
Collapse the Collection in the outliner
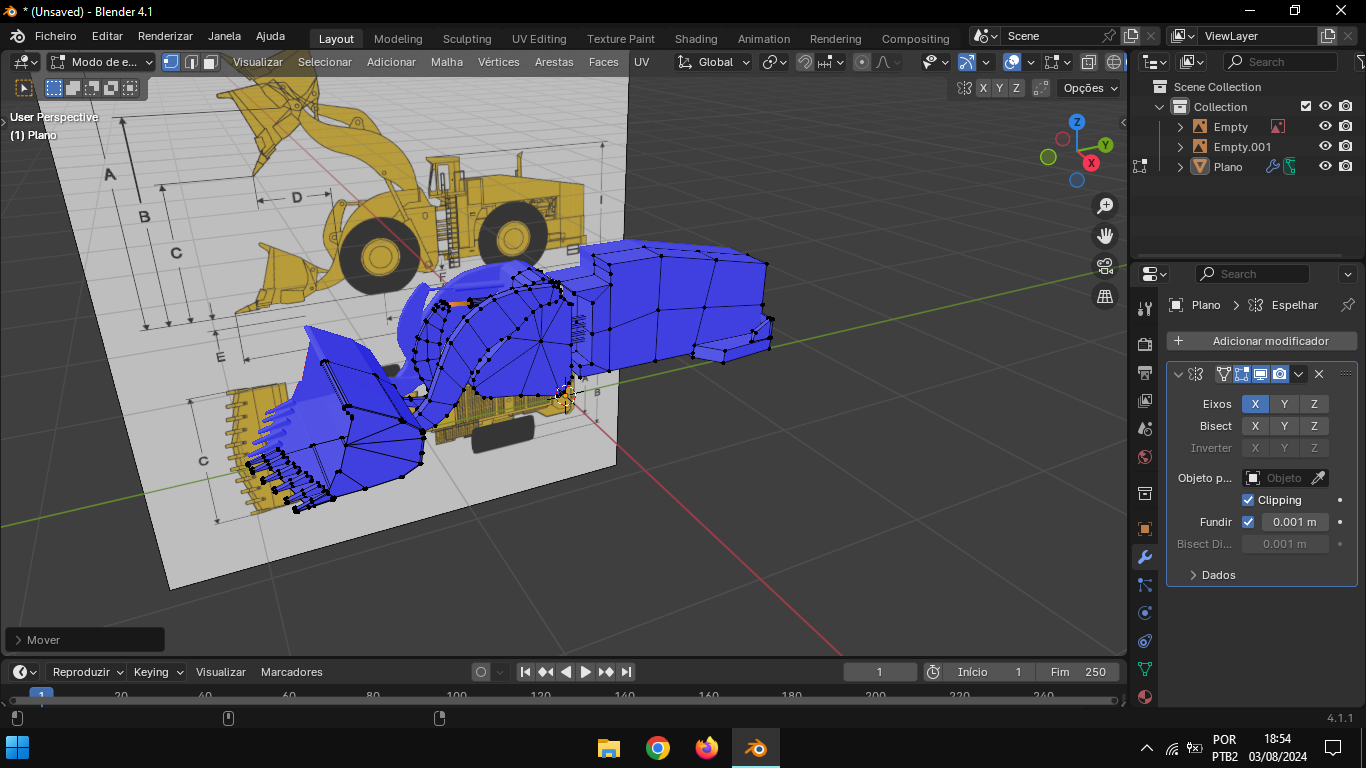(x=1160, y=107)
